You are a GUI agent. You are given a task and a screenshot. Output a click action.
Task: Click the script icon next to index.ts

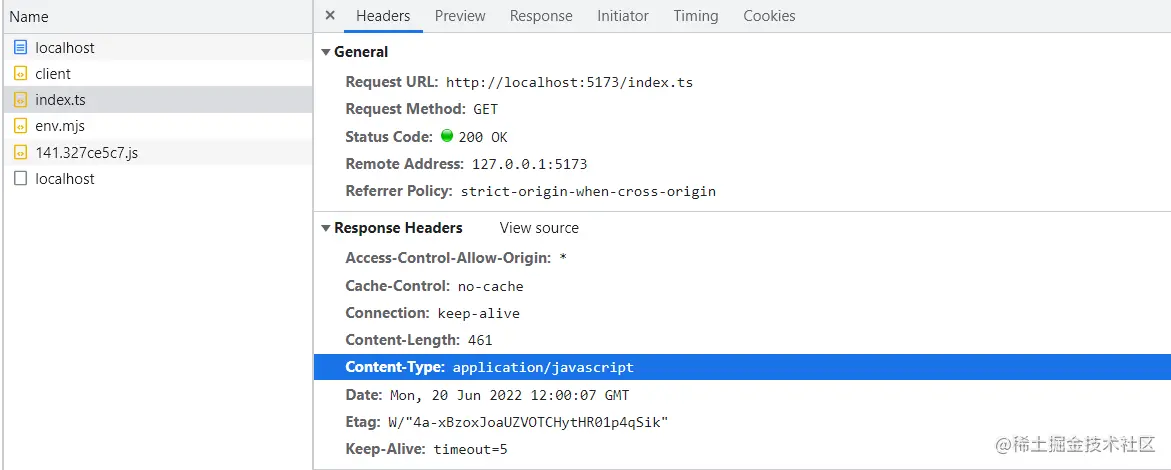[20, 99]
